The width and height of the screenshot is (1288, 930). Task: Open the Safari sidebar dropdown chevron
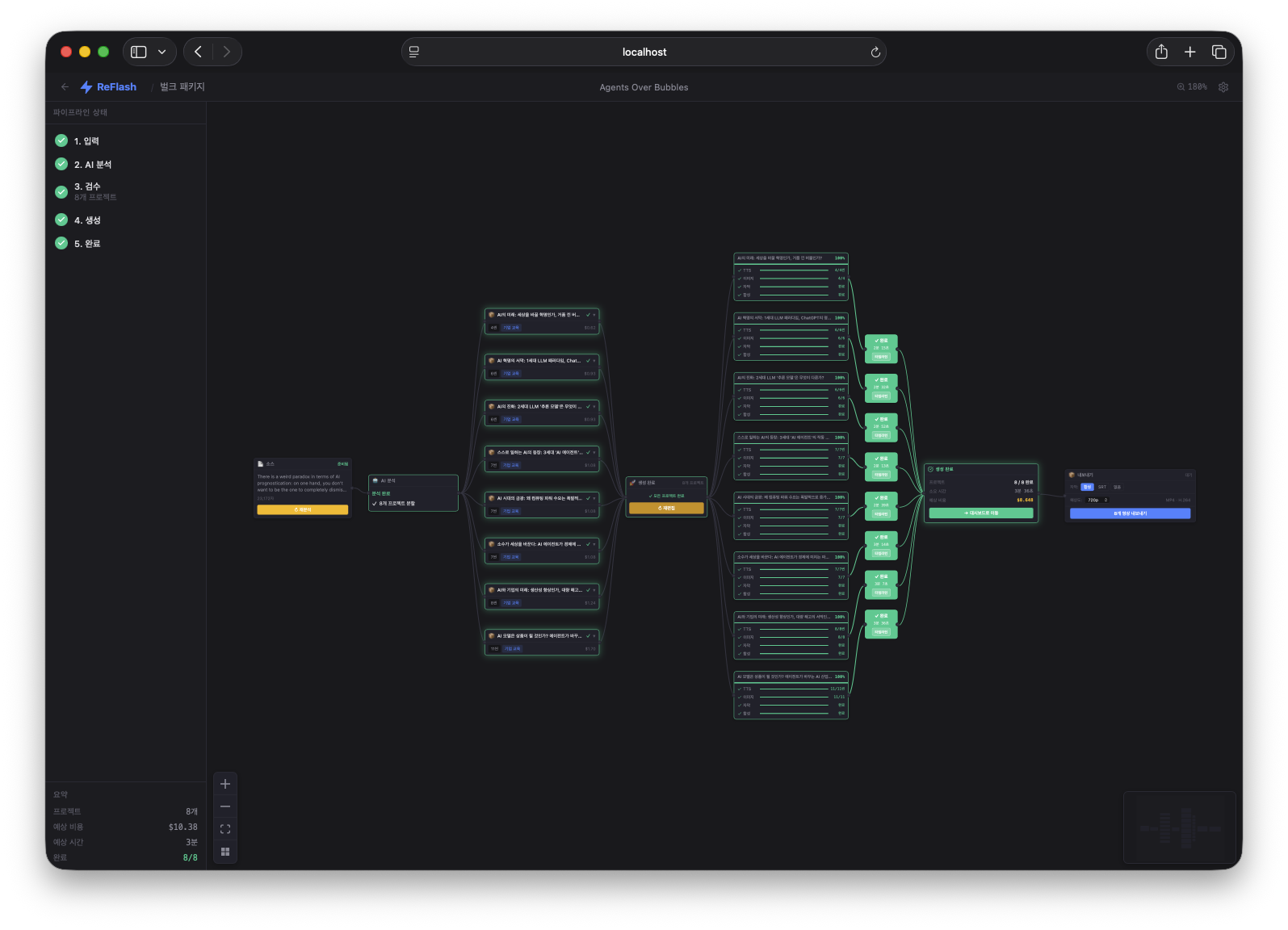tap(162, 52)
